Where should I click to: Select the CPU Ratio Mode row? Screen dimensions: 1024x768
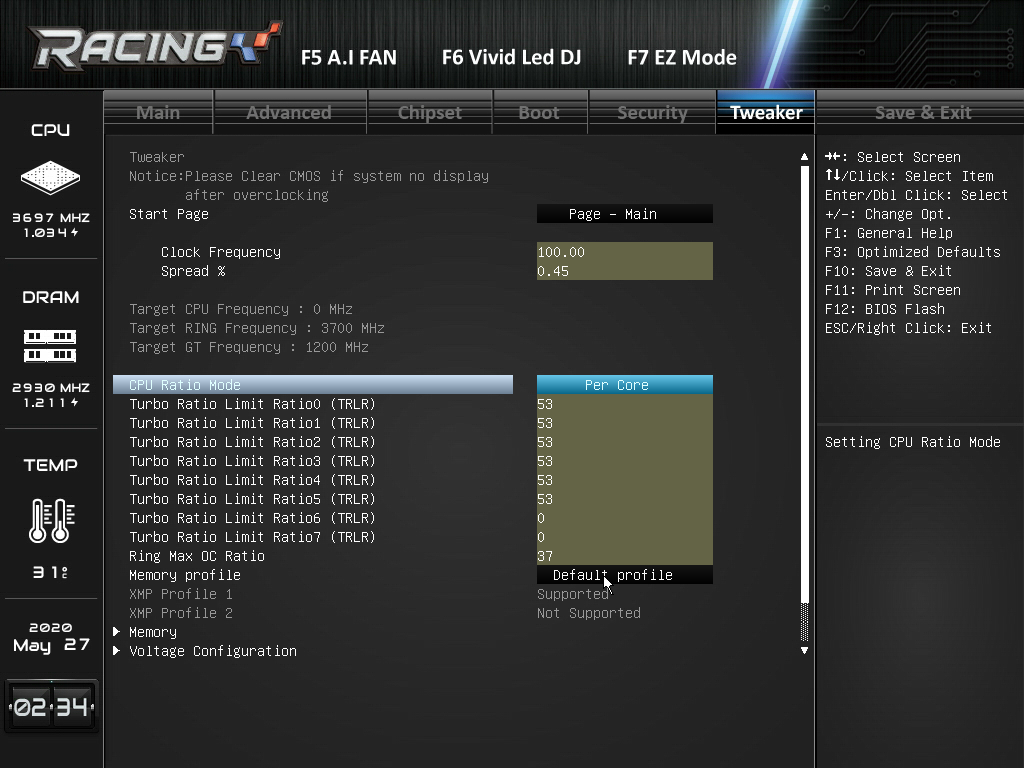coord(313,385)
